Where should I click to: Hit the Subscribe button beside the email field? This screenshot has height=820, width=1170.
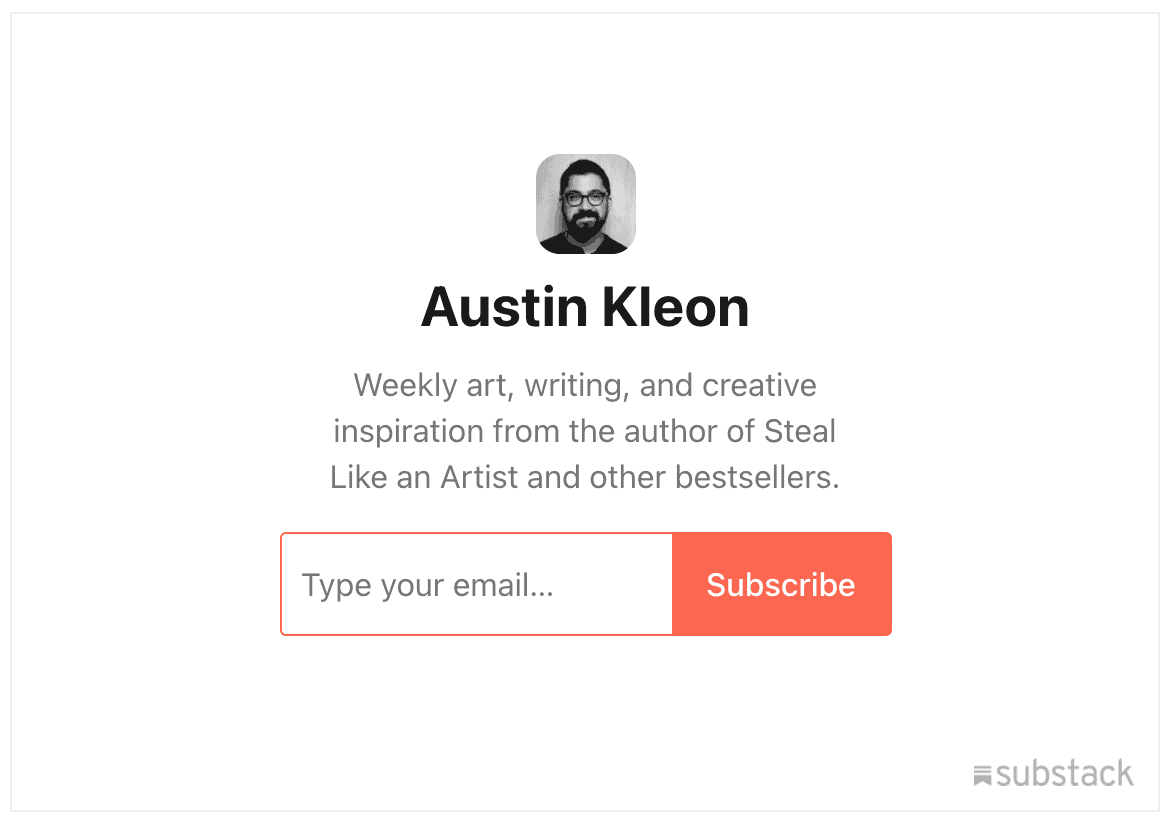pos(781,584)
